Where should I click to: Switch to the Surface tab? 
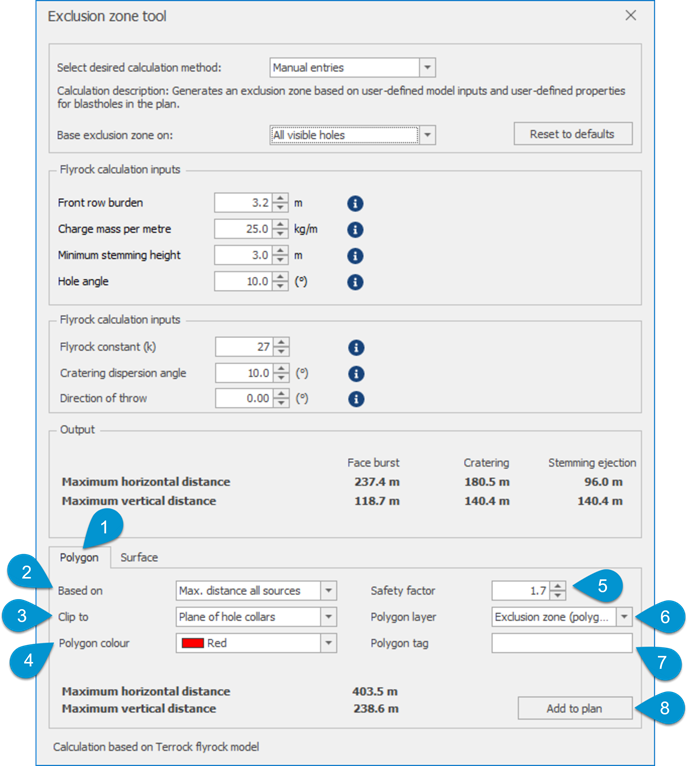(139, 557)
